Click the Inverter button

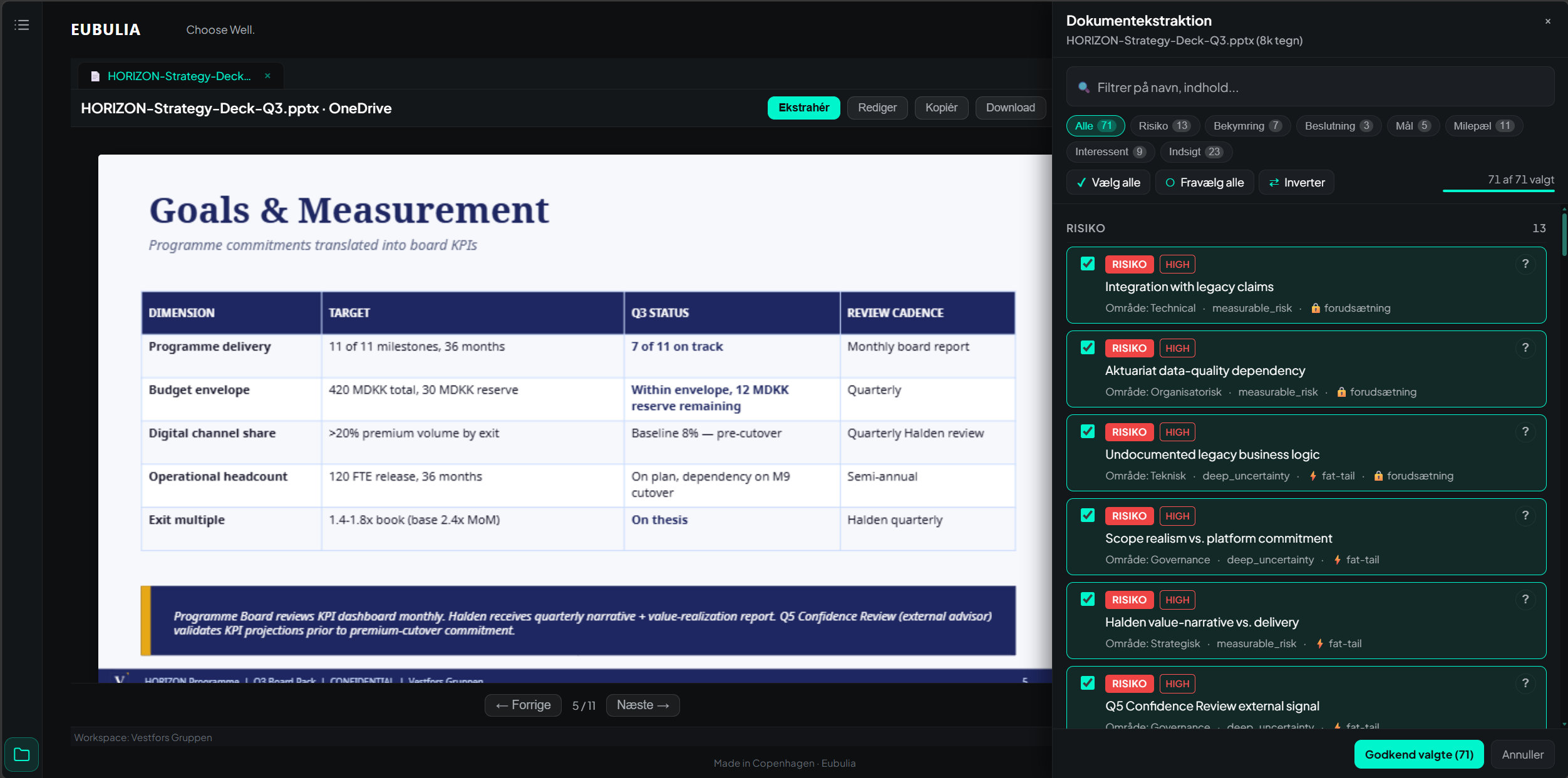(x=1296, y=183)
